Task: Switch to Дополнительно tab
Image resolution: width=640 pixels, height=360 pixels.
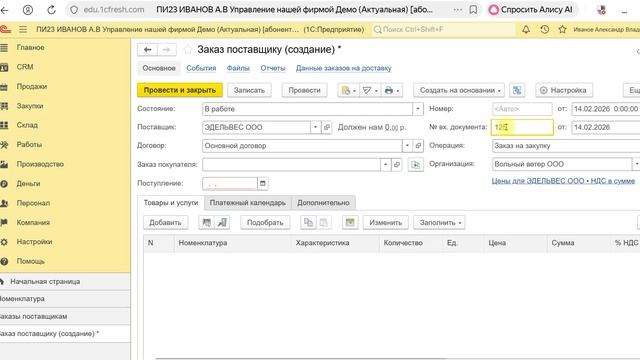Action: pyautogui.click(x=323, y=203)
